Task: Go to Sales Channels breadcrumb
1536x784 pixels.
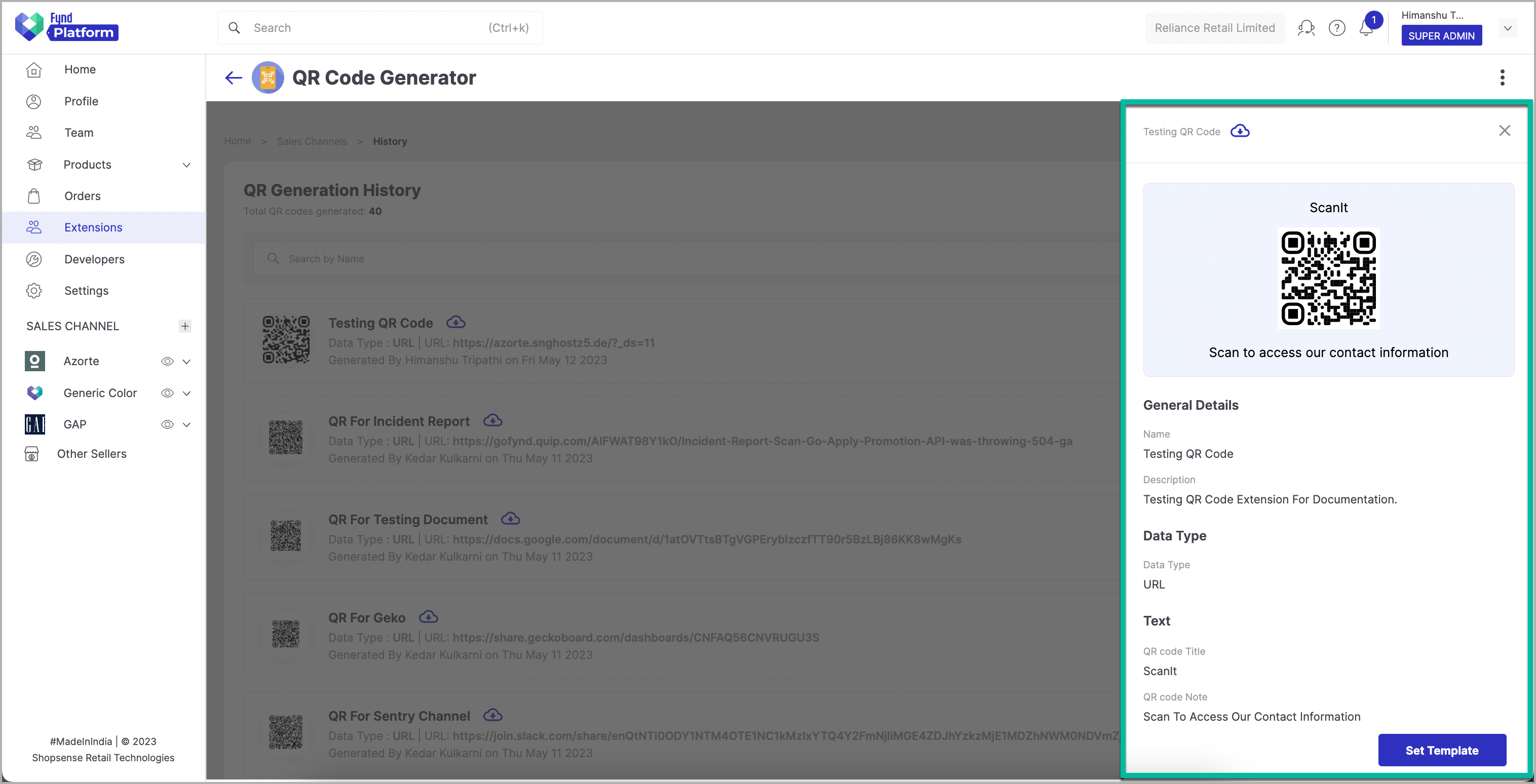Action: pyautogui.click(x=312, y=141)
